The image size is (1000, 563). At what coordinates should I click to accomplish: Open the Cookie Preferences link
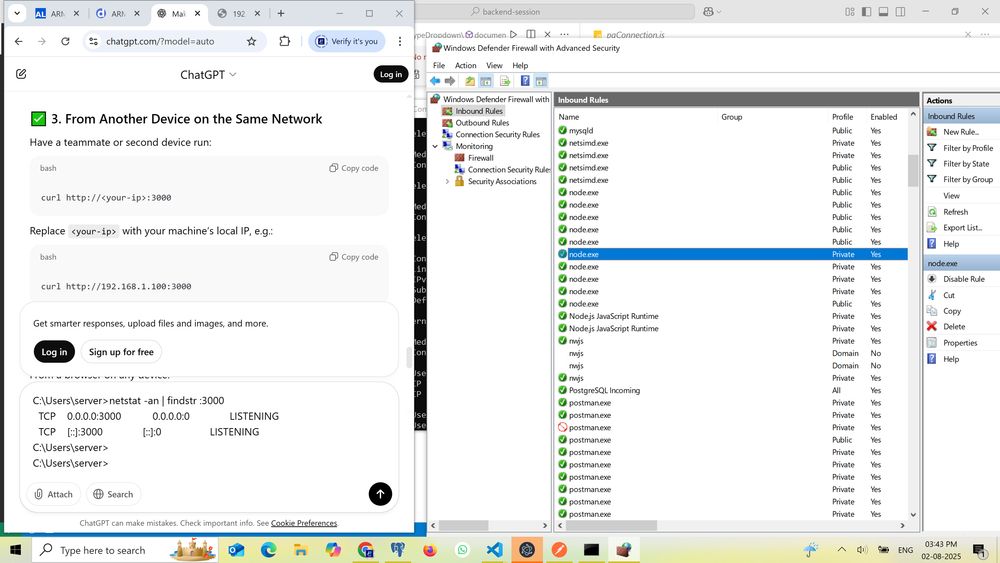click(303, 523)
